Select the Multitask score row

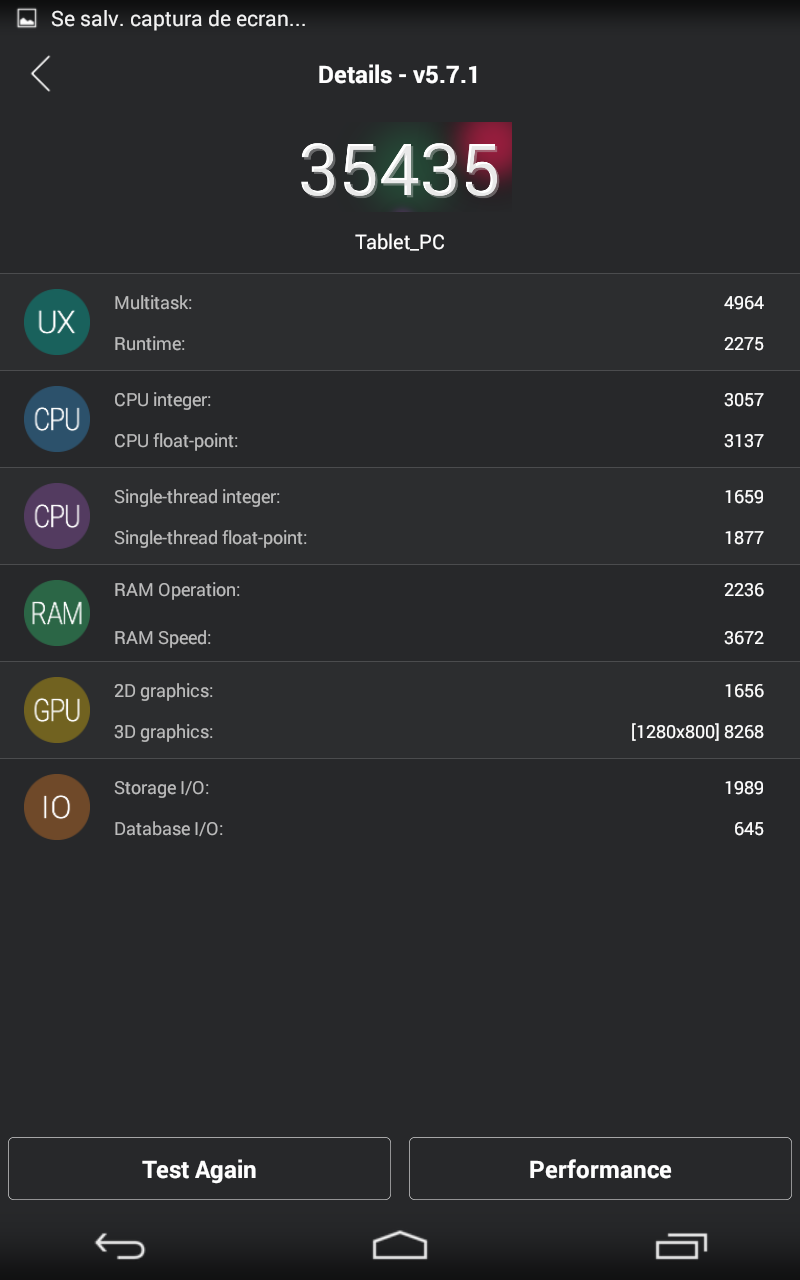point(438,302)
